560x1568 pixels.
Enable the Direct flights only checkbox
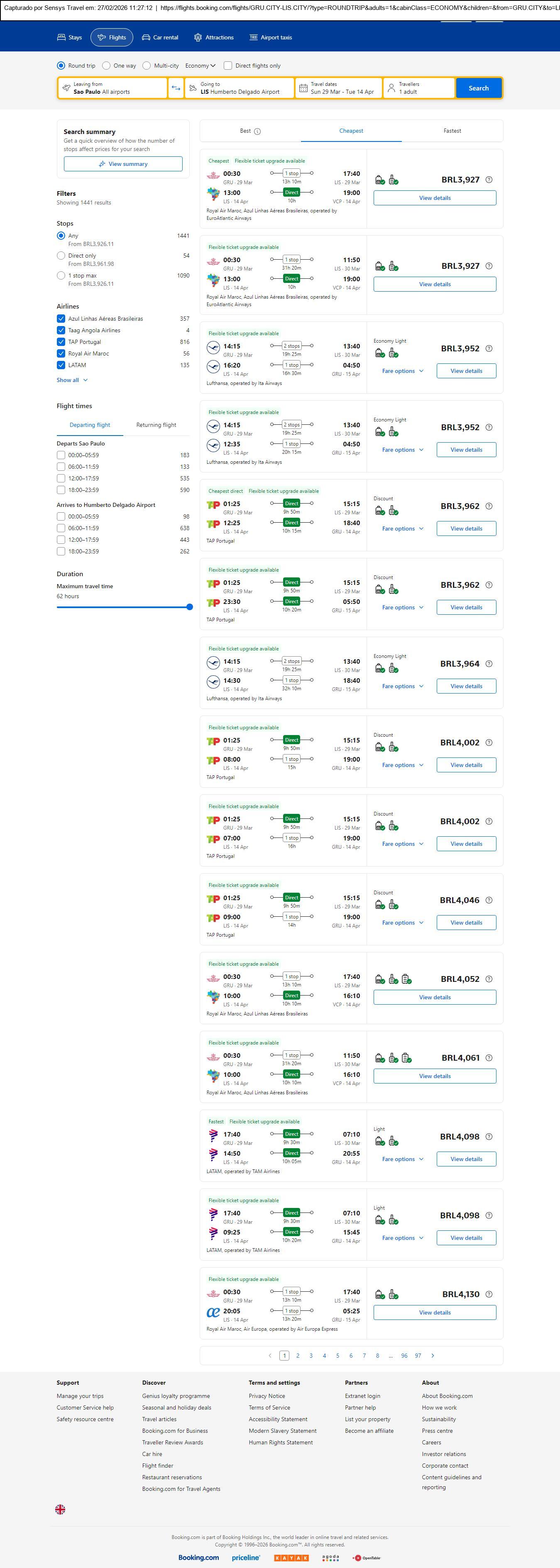[228, 66]
